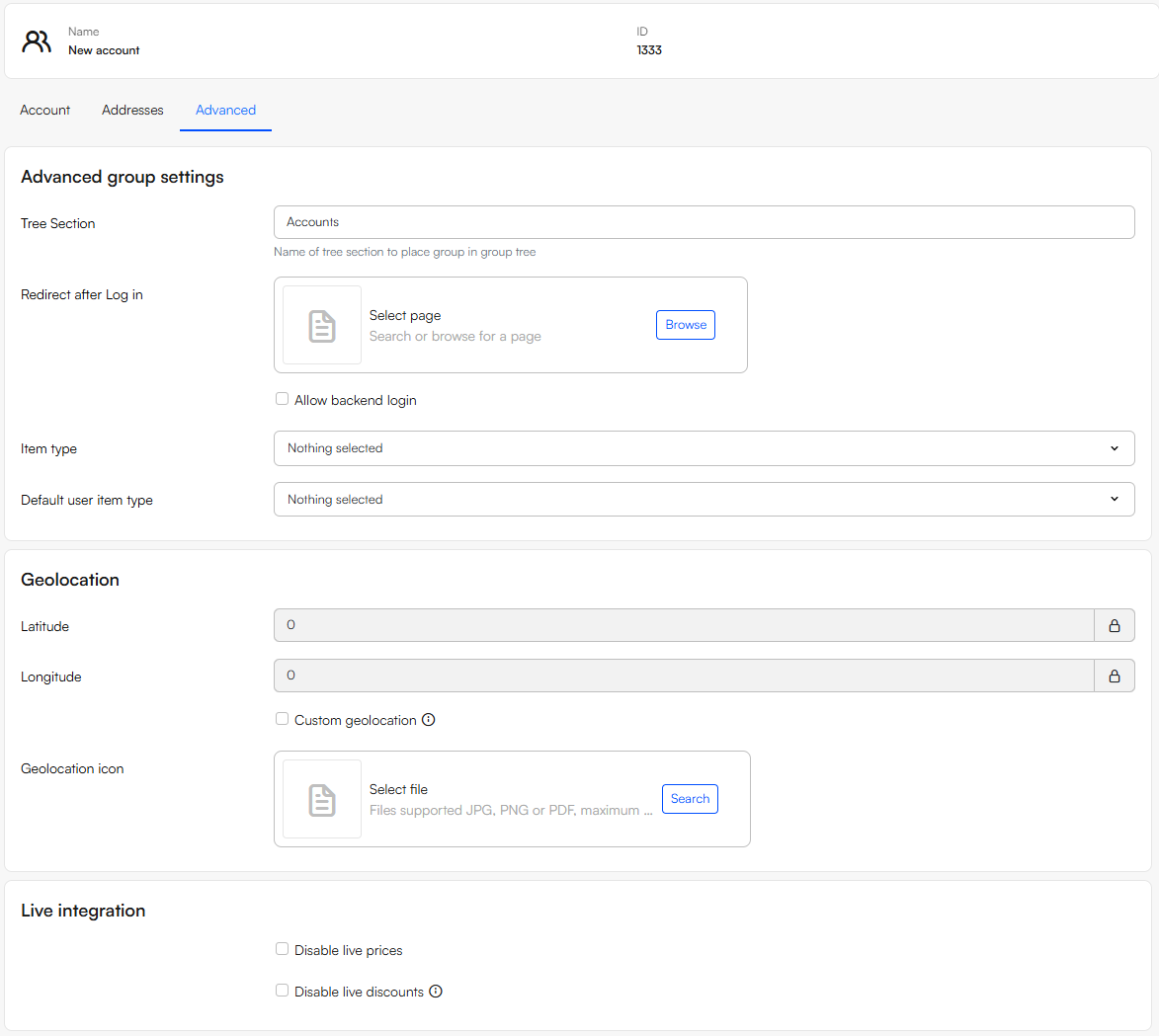Tick the Custom geolocation checkbox
This screenshot has height=1036, width=1159.
pyautogui.click(x=283, y=719)
